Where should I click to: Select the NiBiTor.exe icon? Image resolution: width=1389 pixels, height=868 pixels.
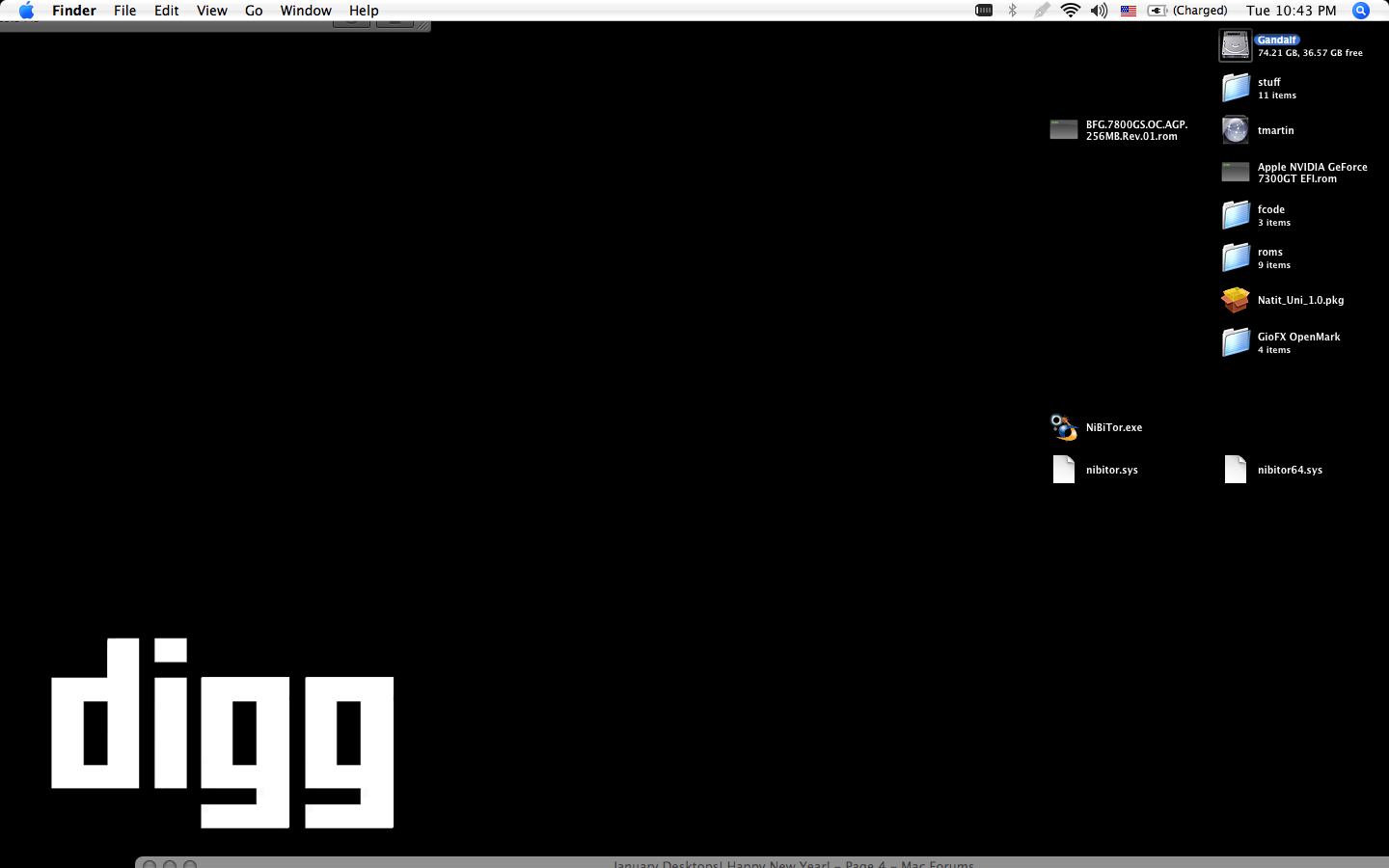[x=1064, y=427]
